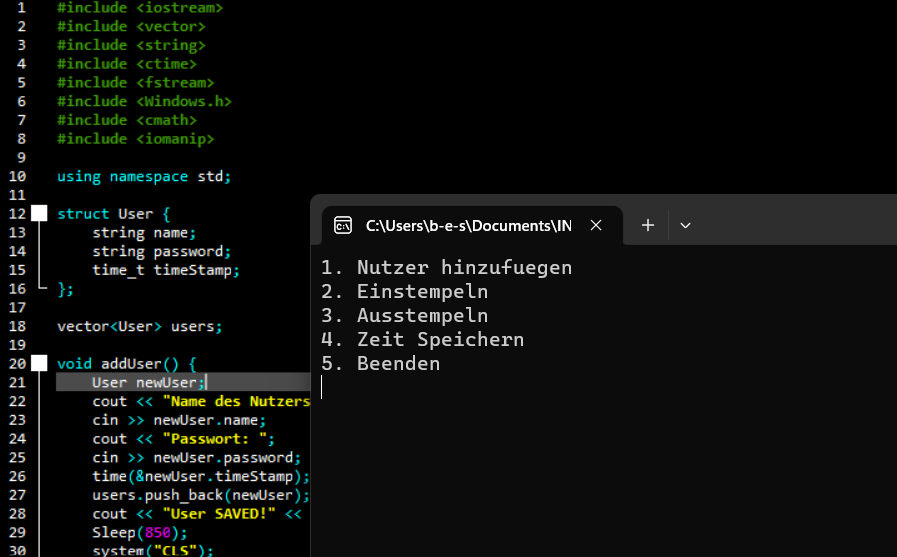
Task: Click the Zeit Speichern terminal line
Action: click(x=422, y=340)
